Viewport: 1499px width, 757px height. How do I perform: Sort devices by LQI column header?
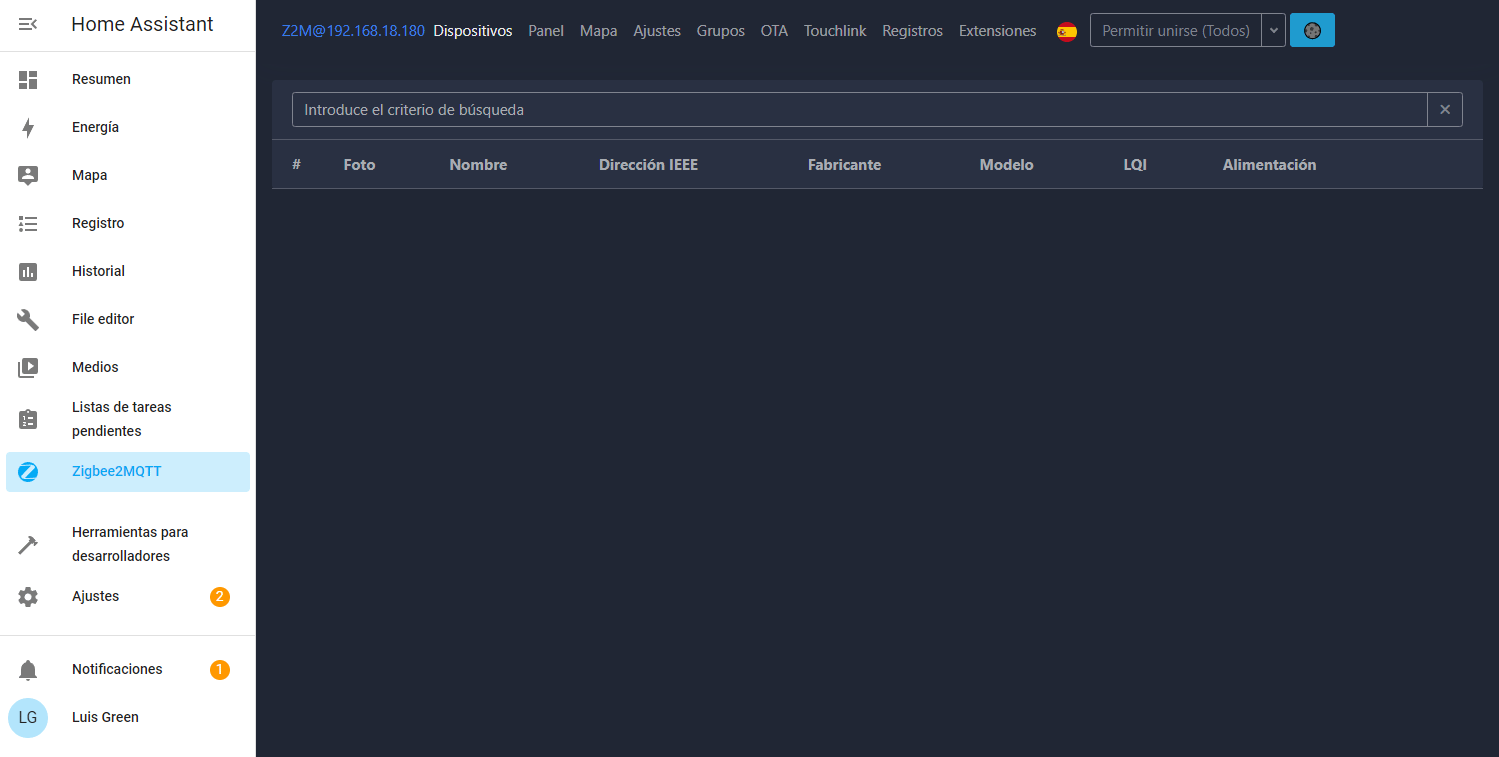[1135, 165]
